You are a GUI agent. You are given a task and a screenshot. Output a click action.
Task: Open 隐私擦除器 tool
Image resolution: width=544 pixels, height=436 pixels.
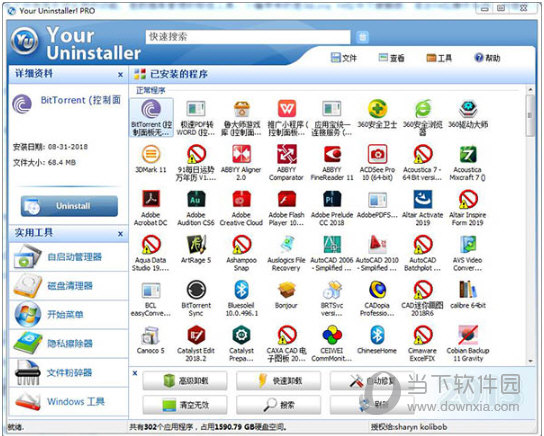pos(68,344)
